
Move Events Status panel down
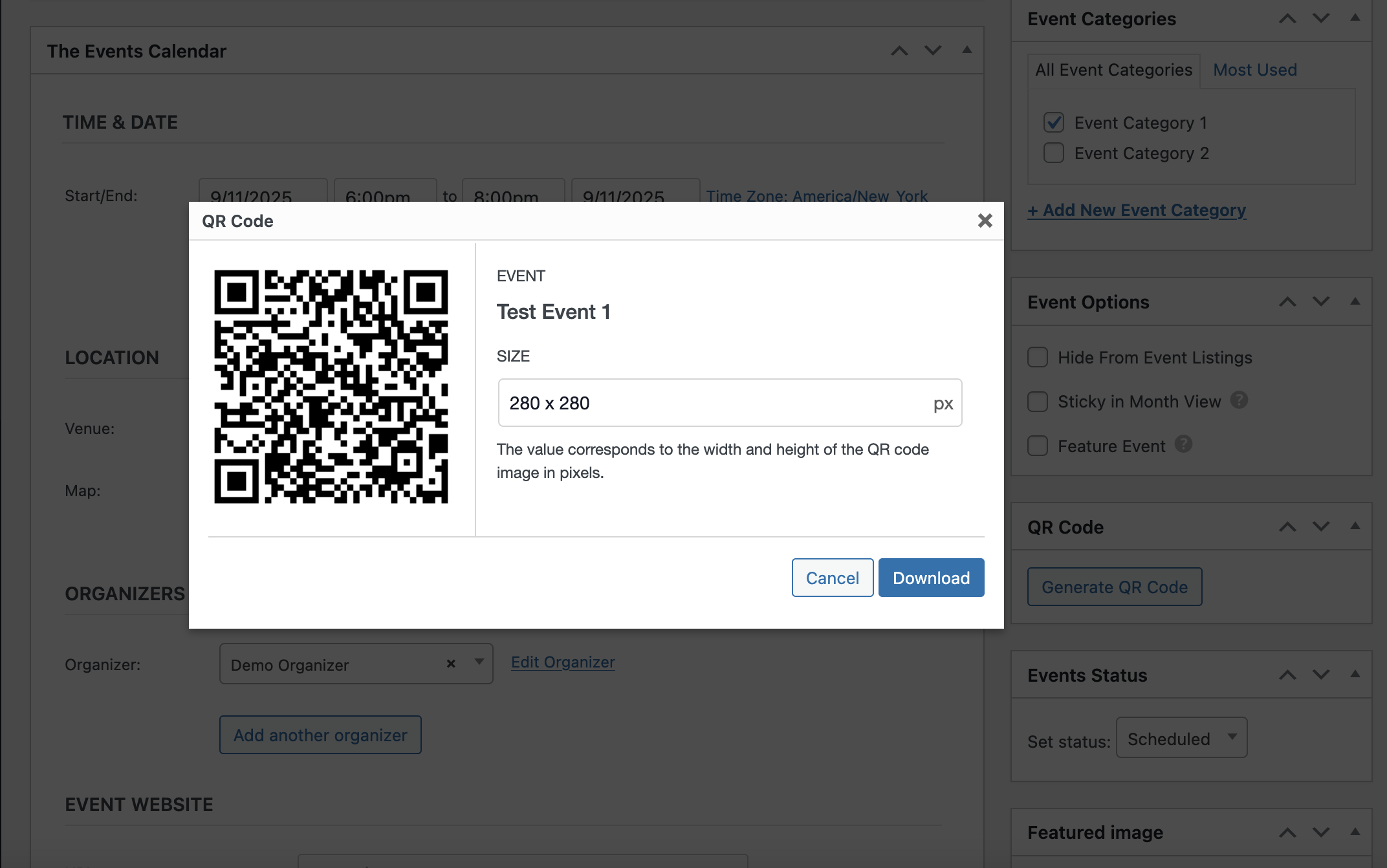pos(1321,675)
